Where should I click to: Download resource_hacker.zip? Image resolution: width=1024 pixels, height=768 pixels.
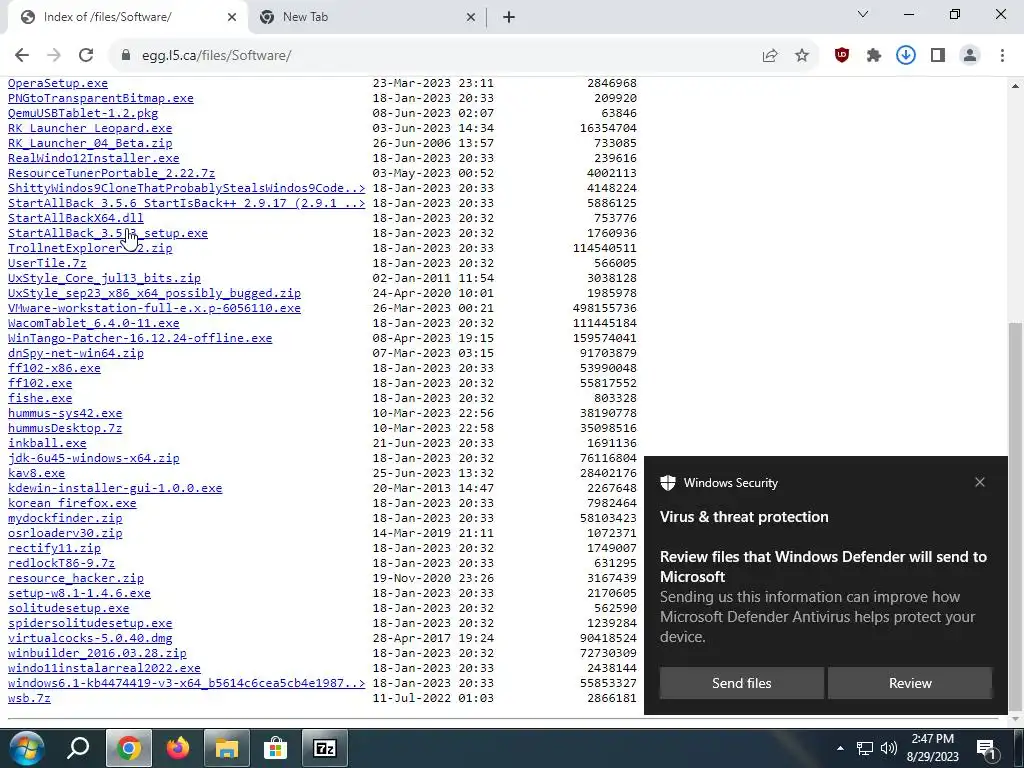click(76, 579)
